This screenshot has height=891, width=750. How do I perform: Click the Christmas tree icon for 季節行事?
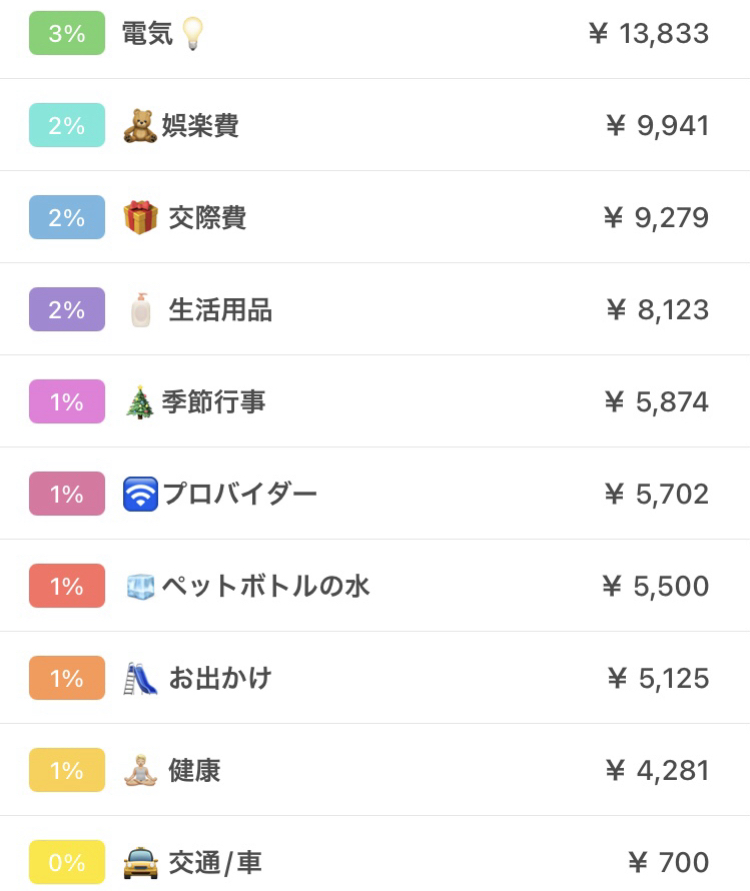[x=140, y=402]
